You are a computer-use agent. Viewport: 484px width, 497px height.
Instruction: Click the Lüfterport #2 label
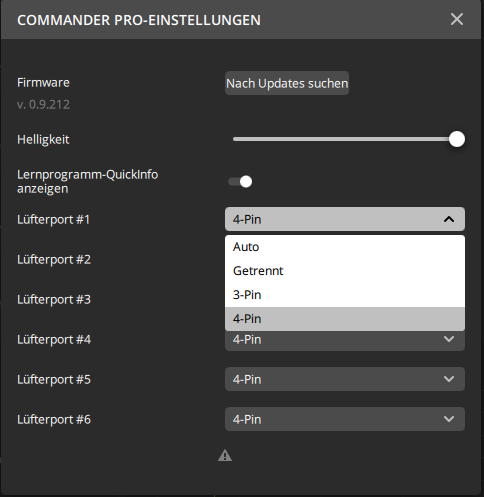click(54, 259)
